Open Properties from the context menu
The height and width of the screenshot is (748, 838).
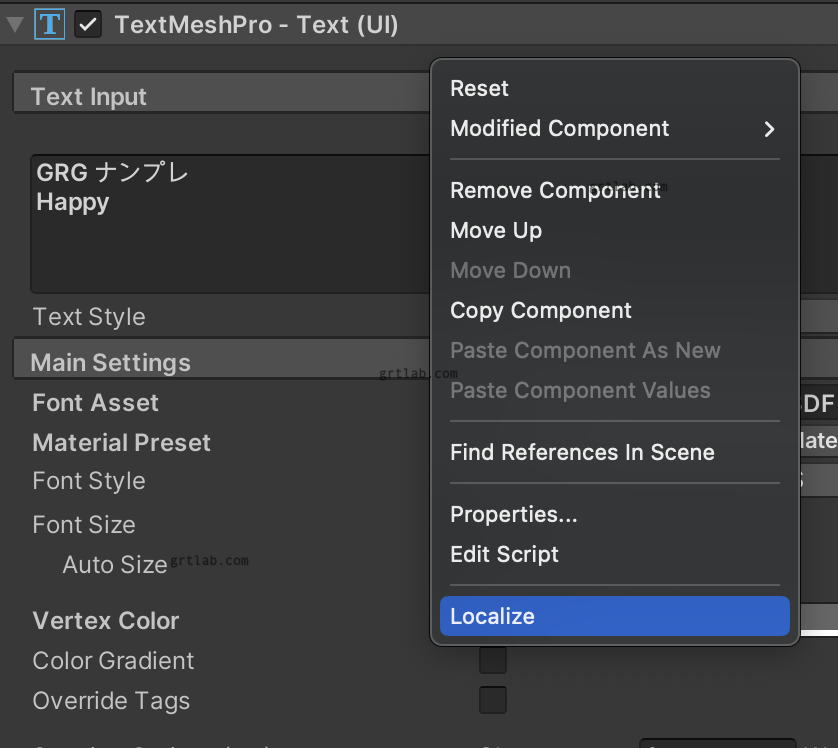coord(514,514)
